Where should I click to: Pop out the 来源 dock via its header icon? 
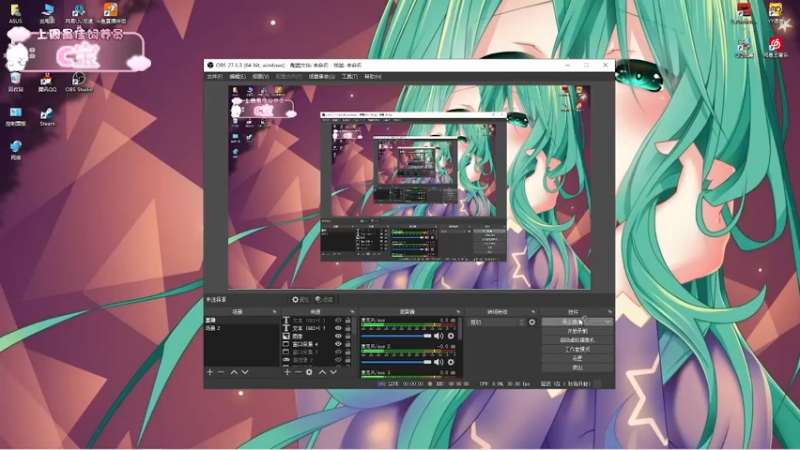point(352,312)
